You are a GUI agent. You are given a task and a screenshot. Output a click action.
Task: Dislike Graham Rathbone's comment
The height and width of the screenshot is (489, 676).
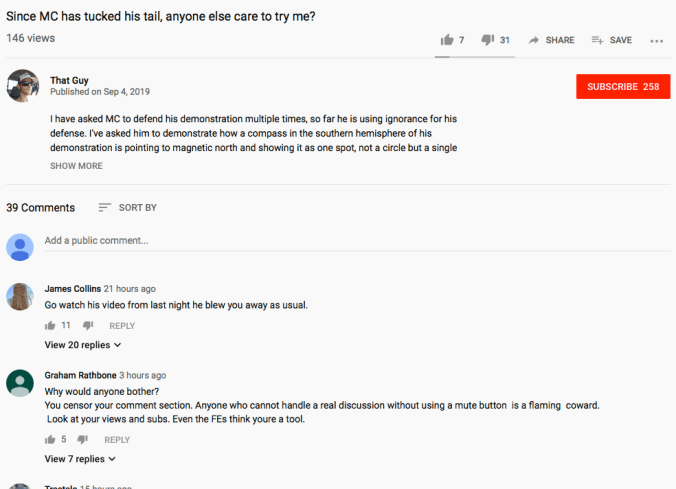click(83, 439)
